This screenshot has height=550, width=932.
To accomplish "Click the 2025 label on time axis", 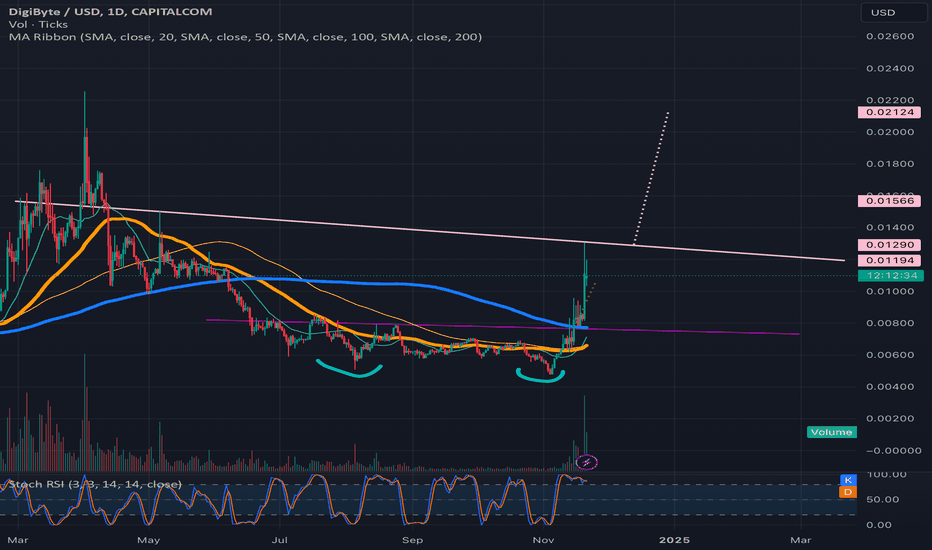I will tap(675, 540).
